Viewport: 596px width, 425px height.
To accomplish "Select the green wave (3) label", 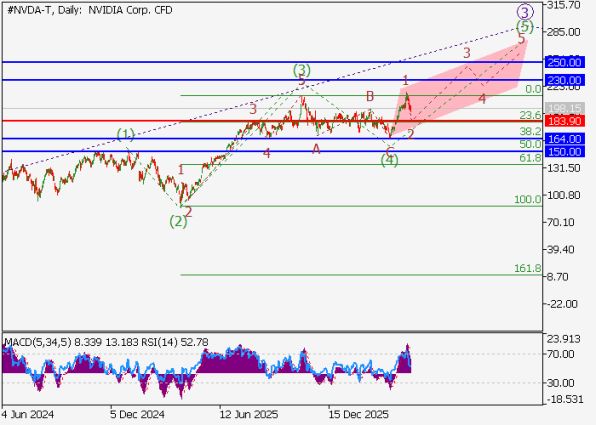I will pos(302,70).
